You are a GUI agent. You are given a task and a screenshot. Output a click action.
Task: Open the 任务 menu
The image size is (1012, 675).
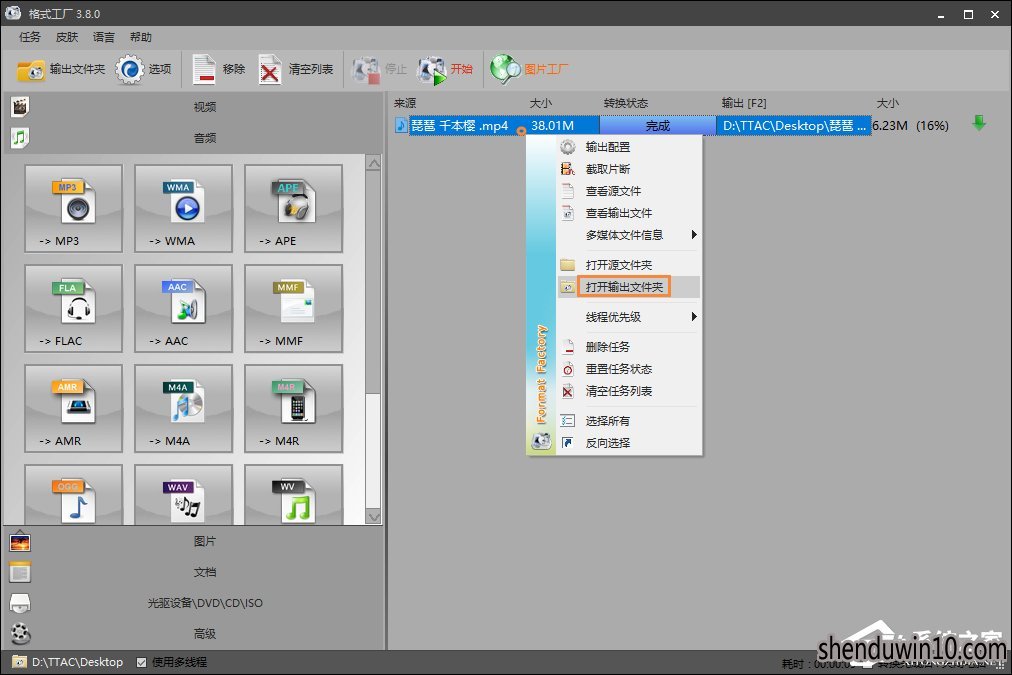(x=30, y=37)
